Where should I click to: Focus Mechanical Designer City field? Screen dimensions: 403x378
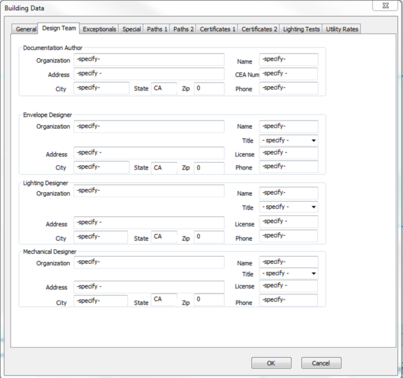point(101,301)
